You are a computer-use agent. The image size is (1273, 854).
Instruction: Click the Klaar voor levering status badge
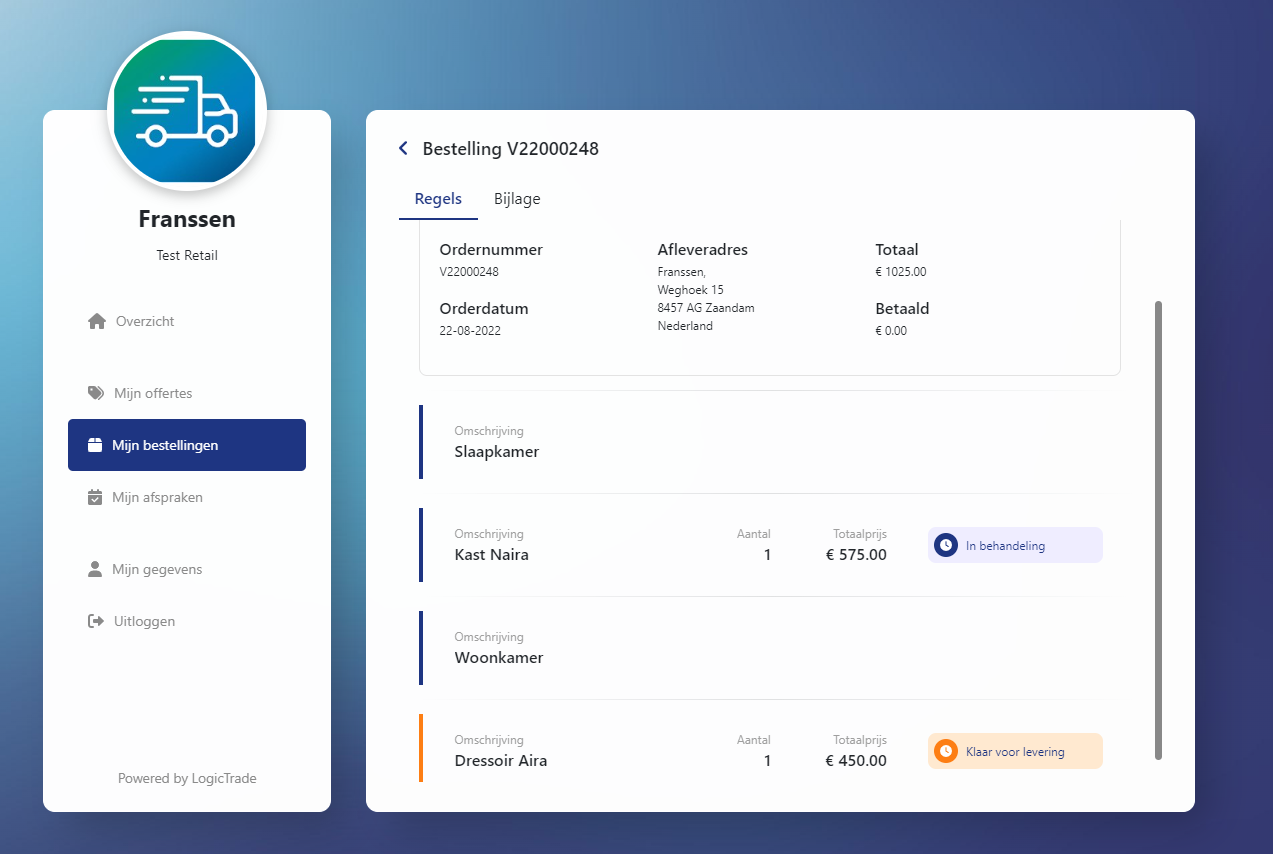[x=1015, y=751]
